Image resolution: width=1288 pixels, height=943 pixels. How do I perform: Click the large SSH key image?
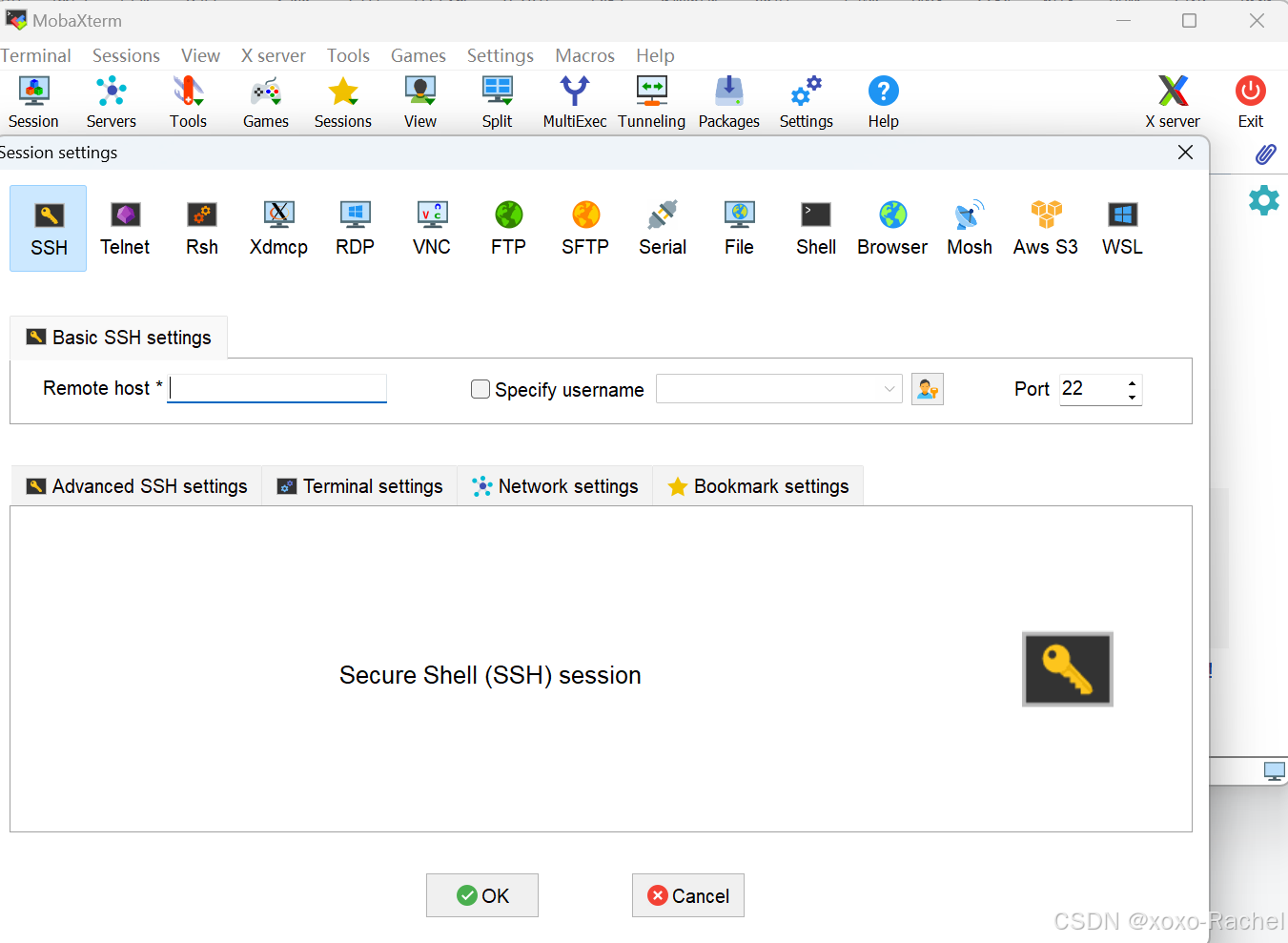click(1068, 669)
